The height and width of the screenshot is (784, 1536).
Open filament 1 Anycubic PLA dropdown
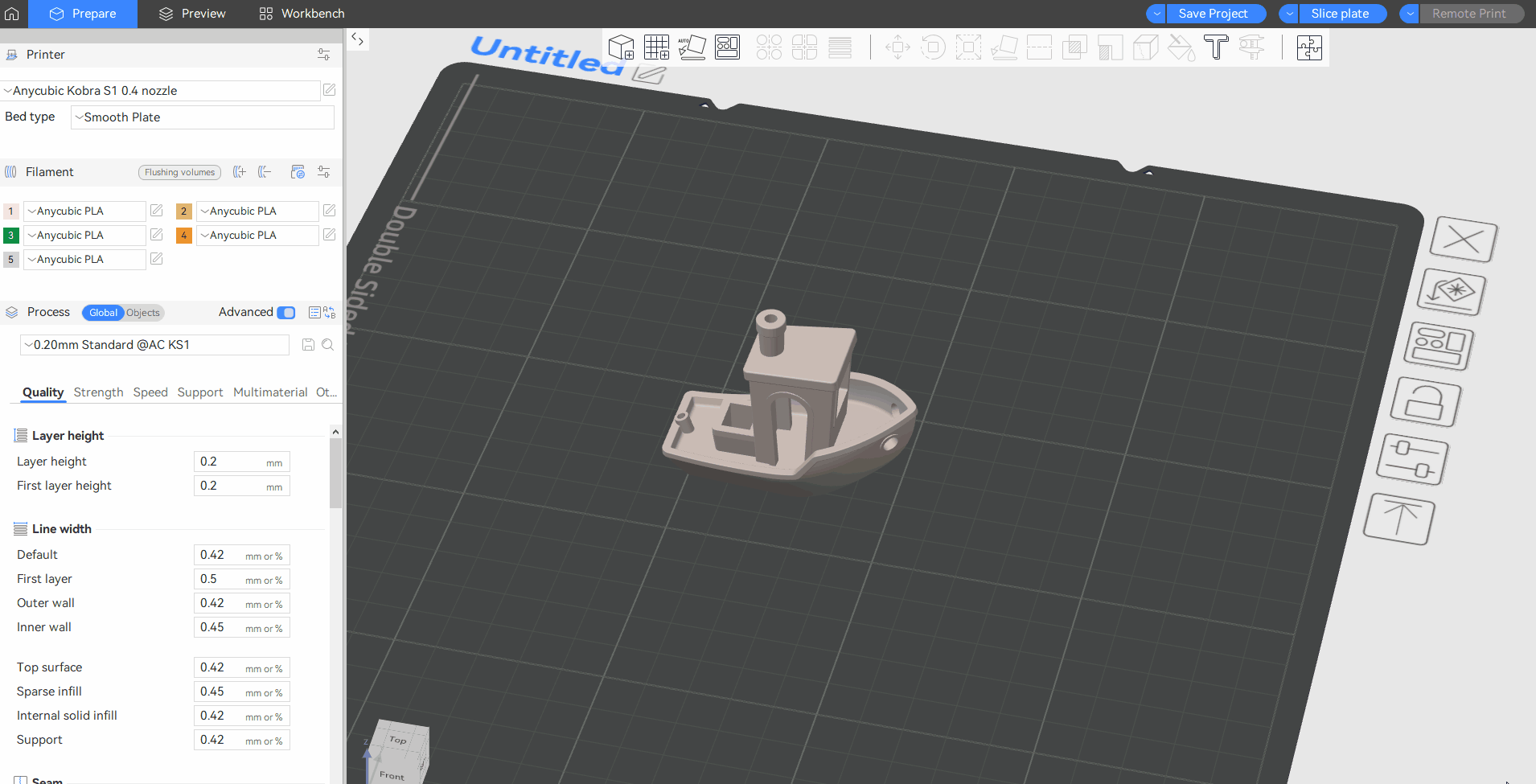click(84, 211)
